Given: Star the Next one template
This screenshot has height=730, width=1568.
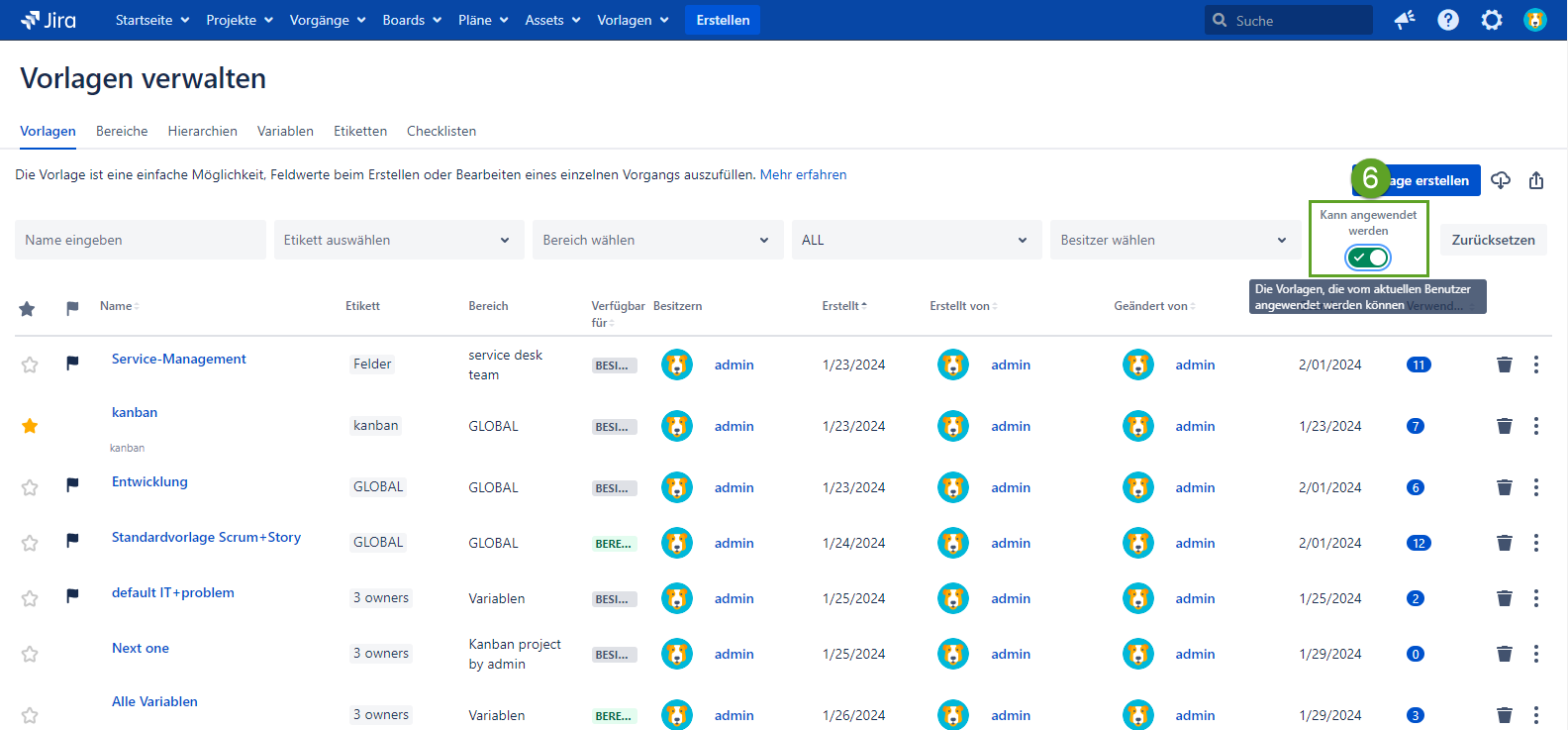Looking at the screenshot, I should coord(30,654).
